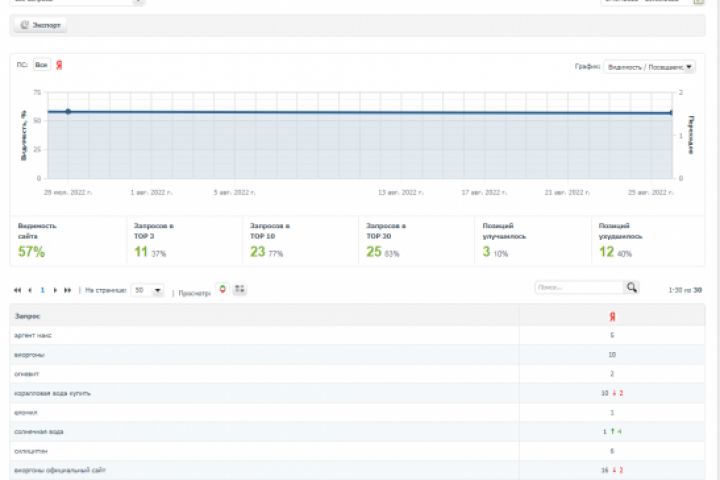This screenshot has width=720, height=480.
Task: Select page number 1 in the pagination
Action: click(42, 290)
